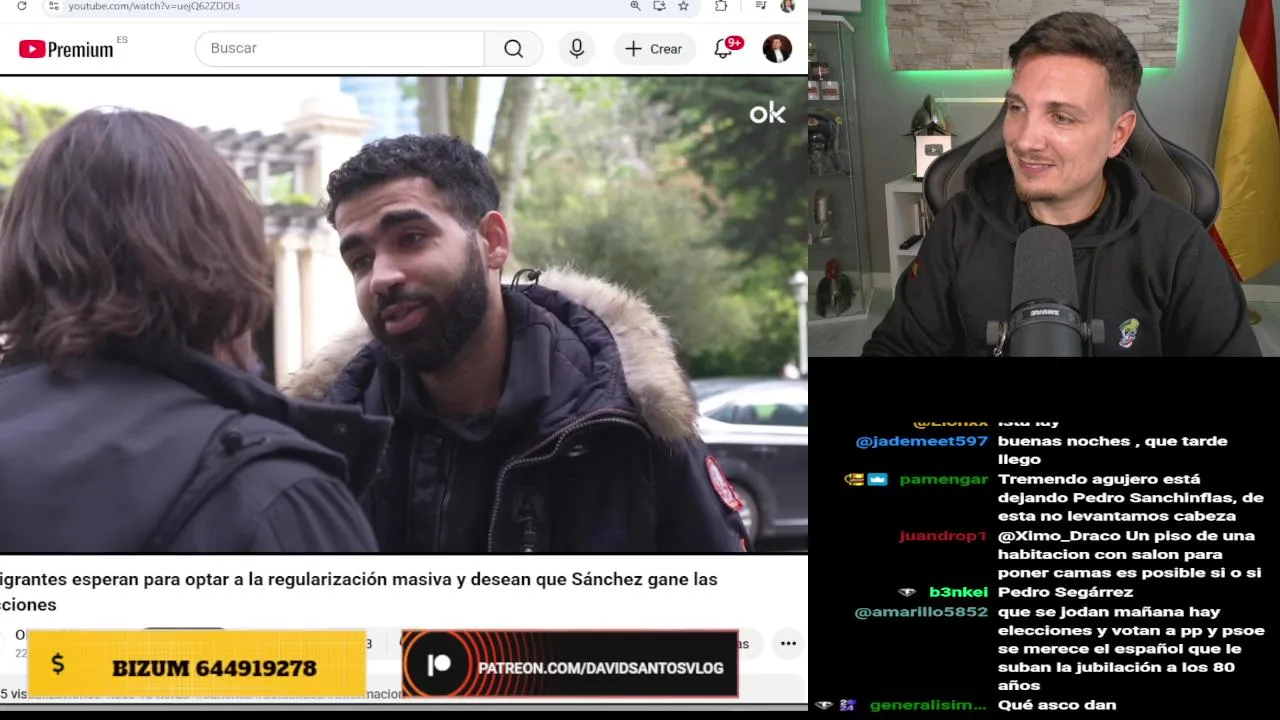Reload the page with the browser refresh icon
The image size is (1280, 720).
click(x=22, y=6)
